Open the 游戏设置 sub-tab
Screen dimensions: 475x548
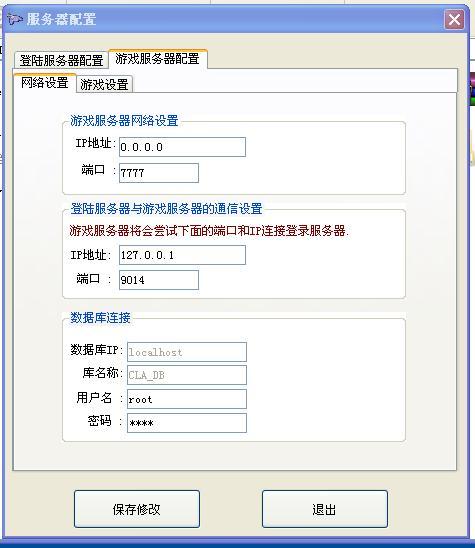click(104, 85)
